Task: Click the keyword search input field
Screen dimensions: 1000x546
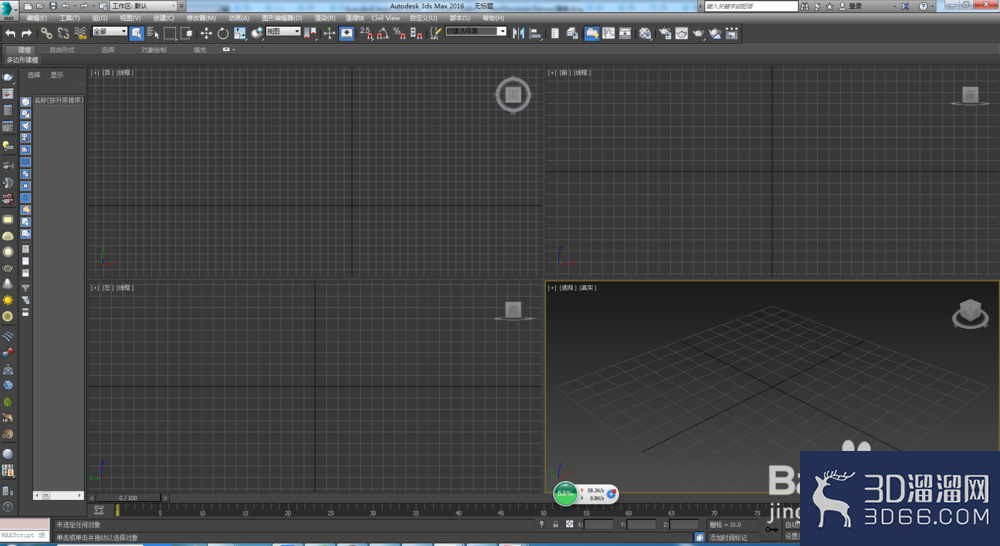Action: pyautogui.click(x=751, y=6)
